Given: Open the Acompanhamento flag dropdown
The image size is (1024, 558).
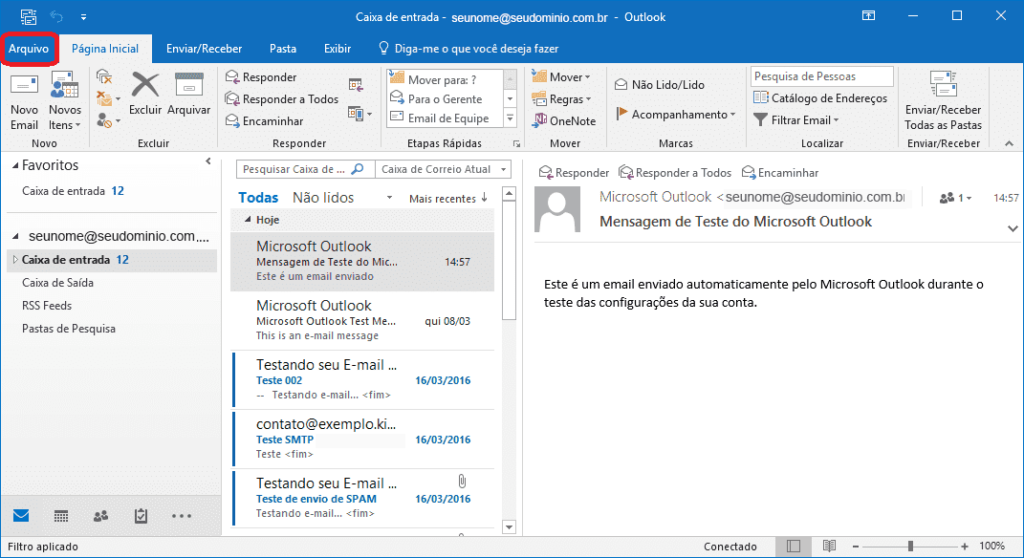Looking at the screenshot, I should point(675,114).
